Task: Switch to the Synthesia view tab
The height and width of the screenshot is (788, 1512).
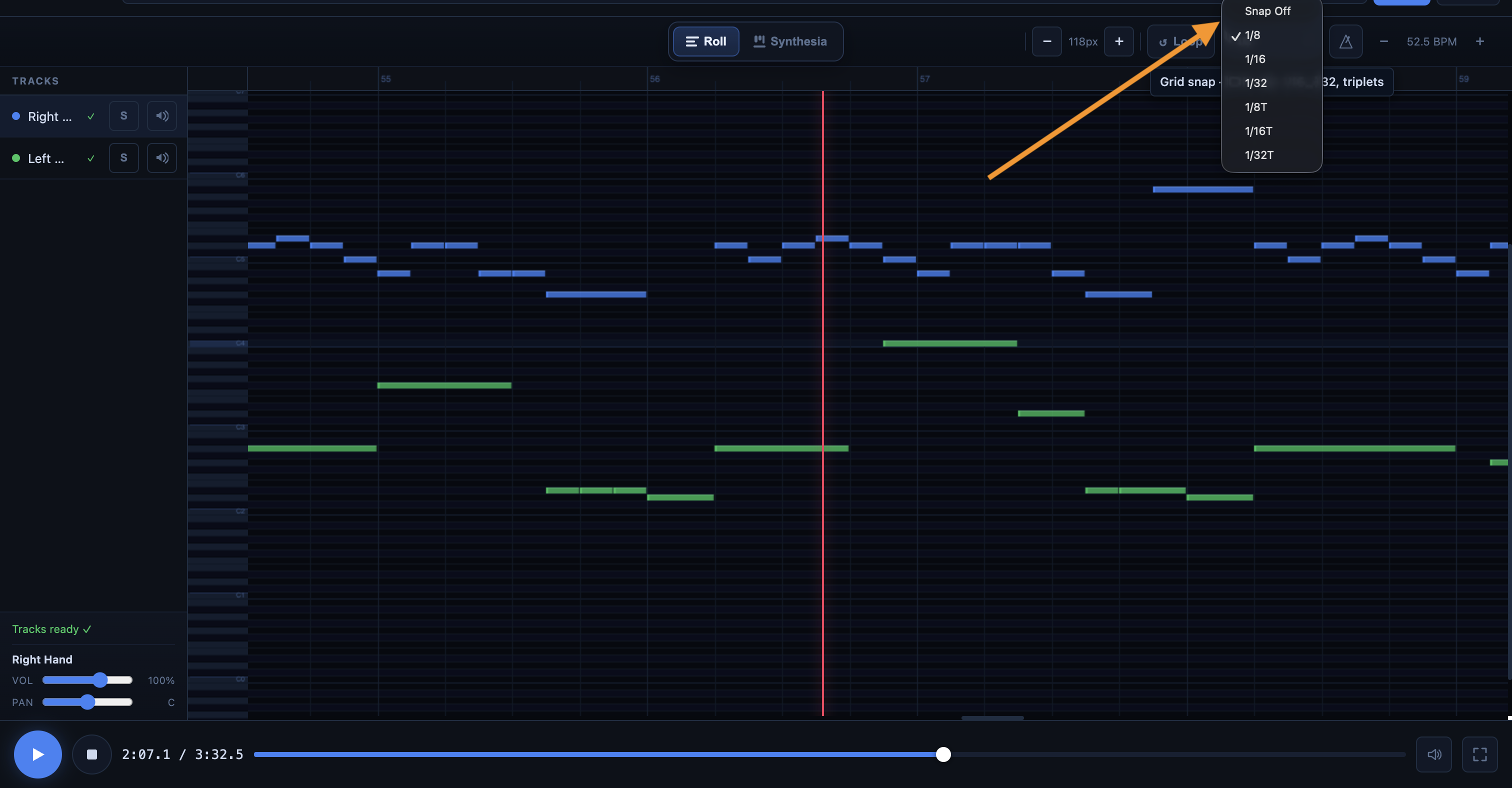Action: (790, 41)
